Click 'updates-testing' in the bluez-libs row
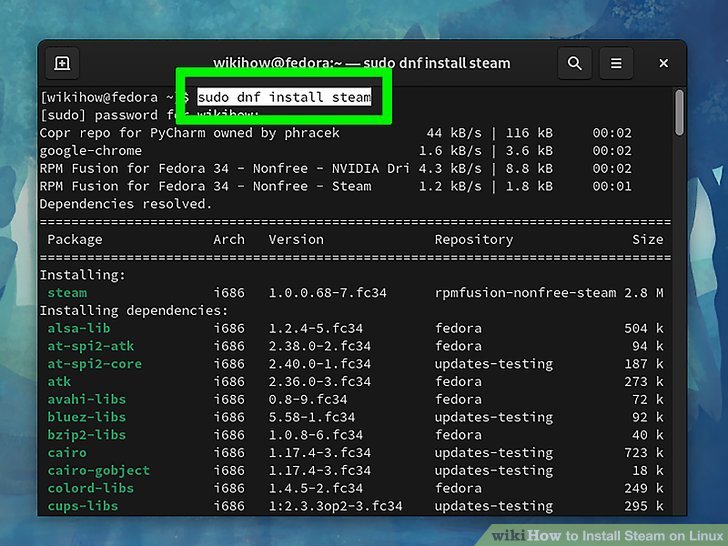This screenshot has height=546, width=728. point(494,417)
